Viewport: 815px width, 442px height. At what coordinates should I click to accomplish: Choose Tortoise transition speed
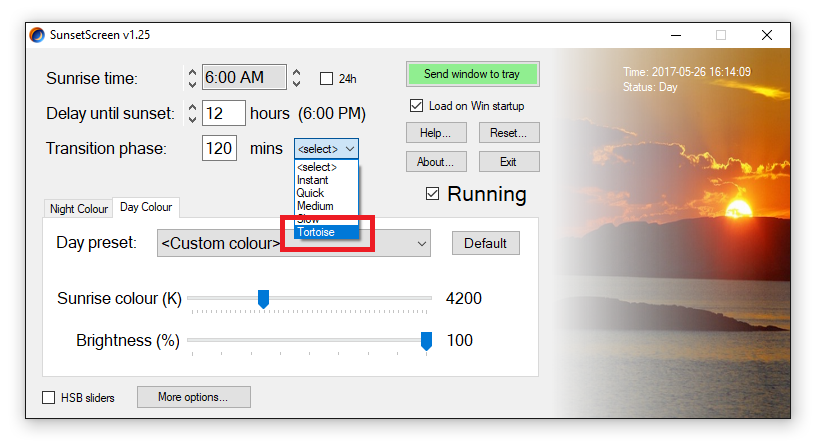coord(326,232)
